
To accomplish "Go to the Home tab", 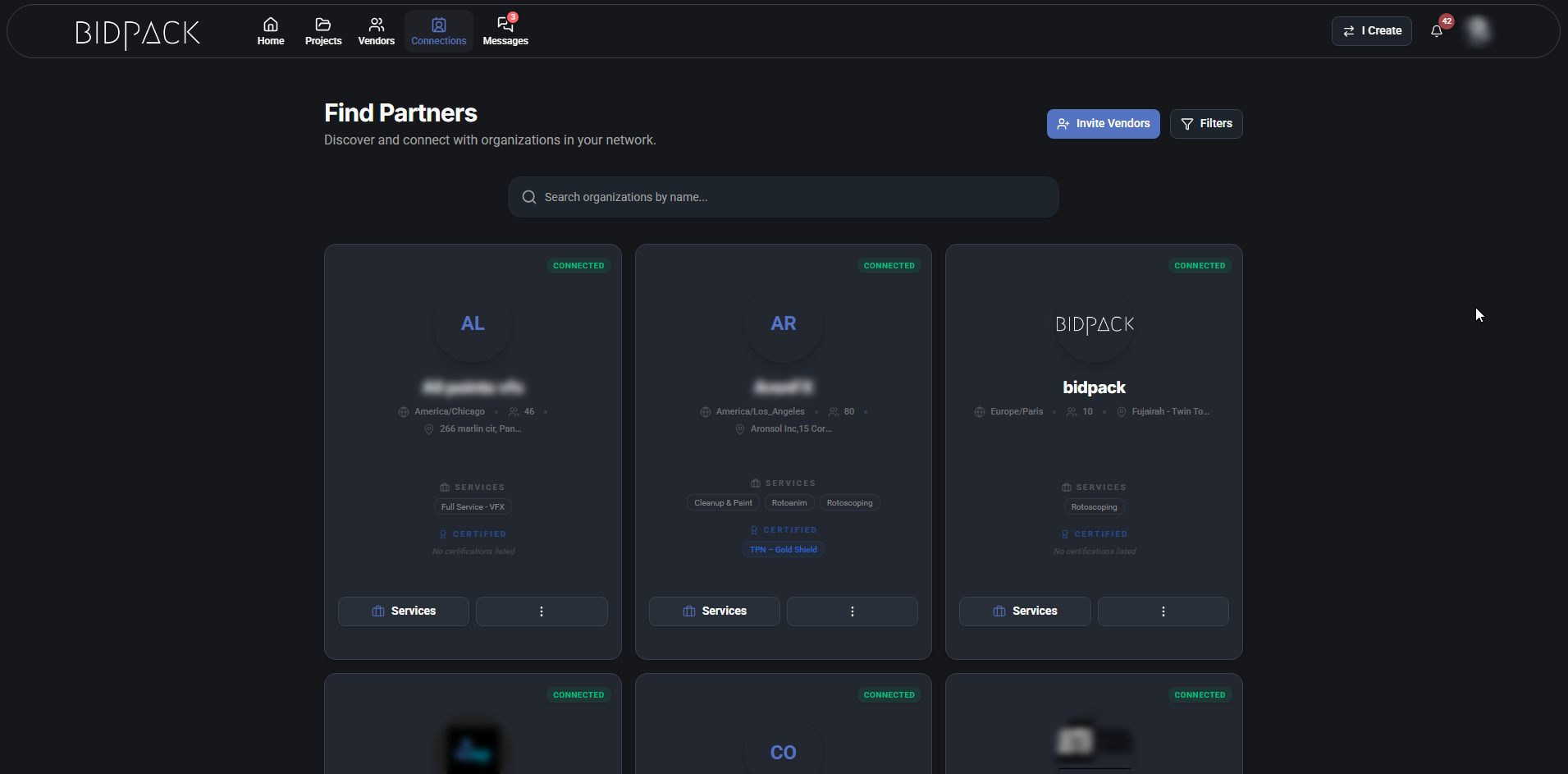I will tap(271, 31).
